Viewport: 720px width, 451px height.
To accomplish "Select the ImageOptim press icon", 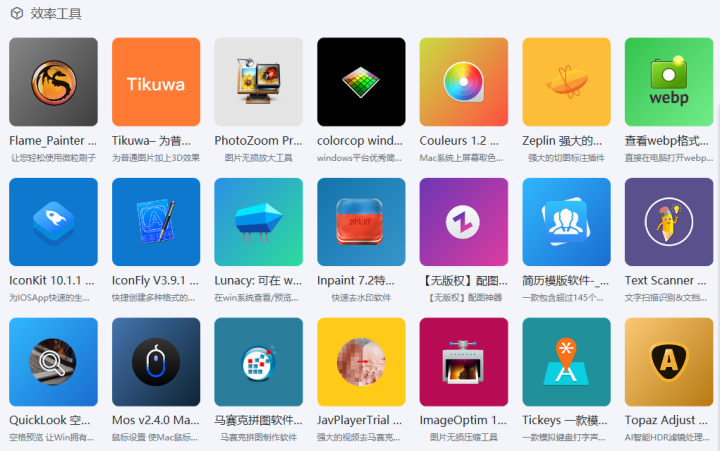I will (x=464, y=362).
